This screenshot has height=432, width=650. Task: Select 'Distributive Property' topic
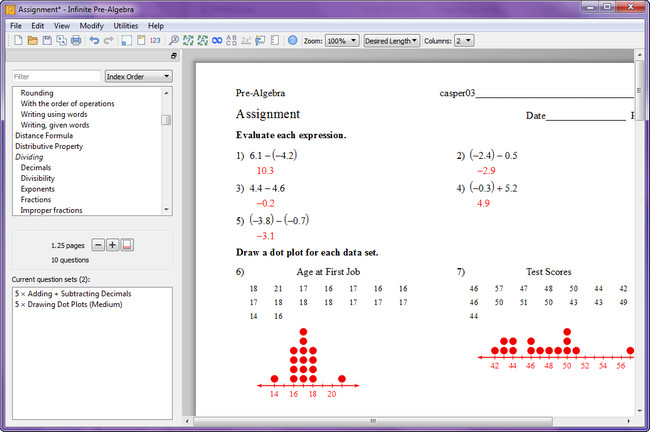point(49,146)
